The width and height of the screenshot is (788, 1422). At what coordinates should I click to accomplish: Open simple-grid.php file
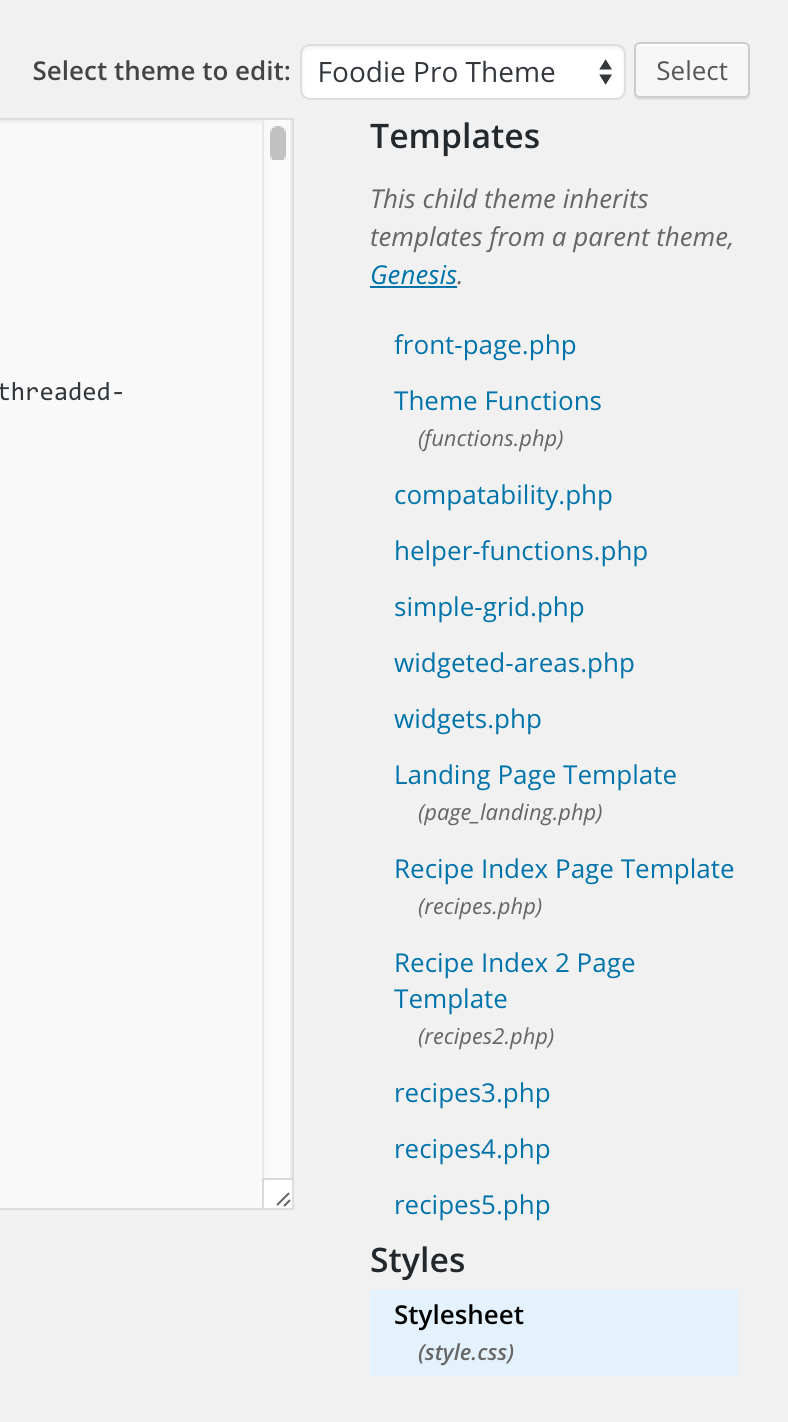pyautogui.click(x=489, y=607)
